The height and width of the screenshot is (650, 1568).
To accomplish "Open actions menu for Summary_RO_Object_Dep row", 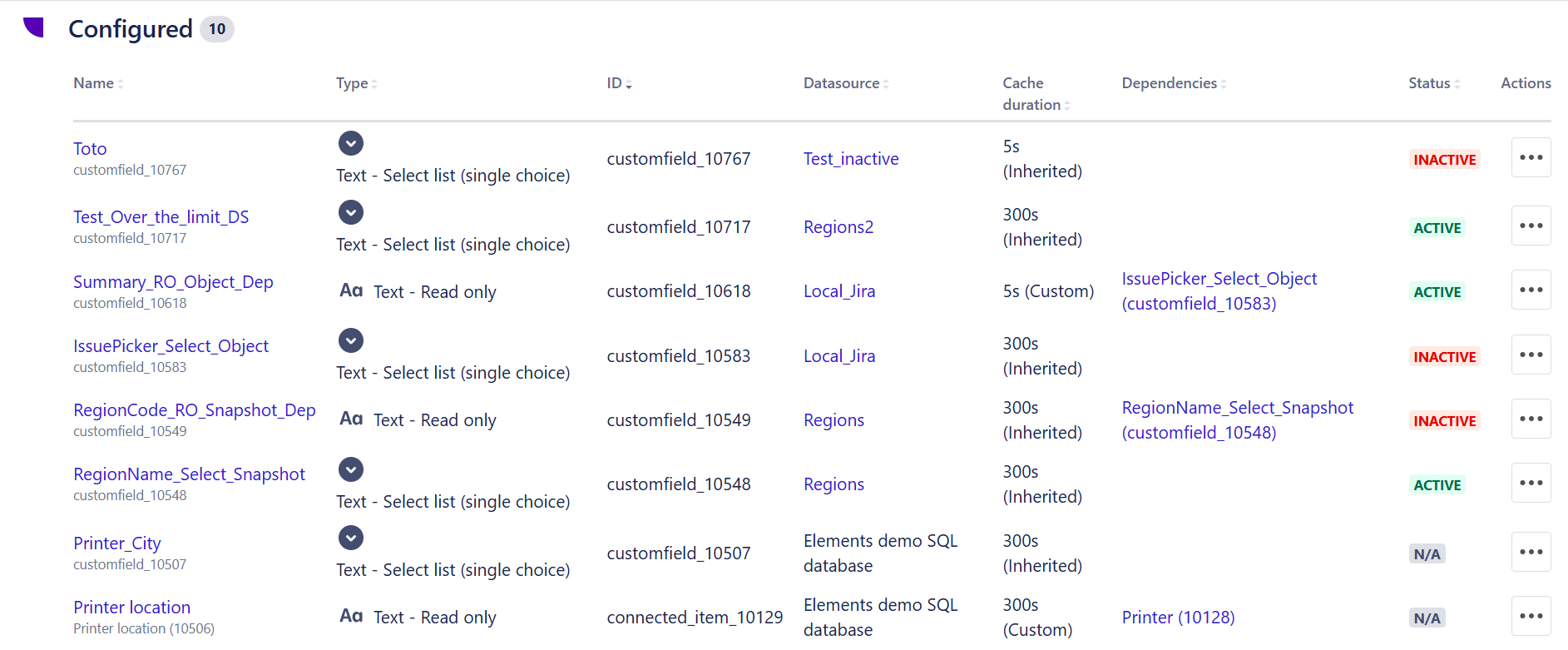I will tap(1531, 290).
